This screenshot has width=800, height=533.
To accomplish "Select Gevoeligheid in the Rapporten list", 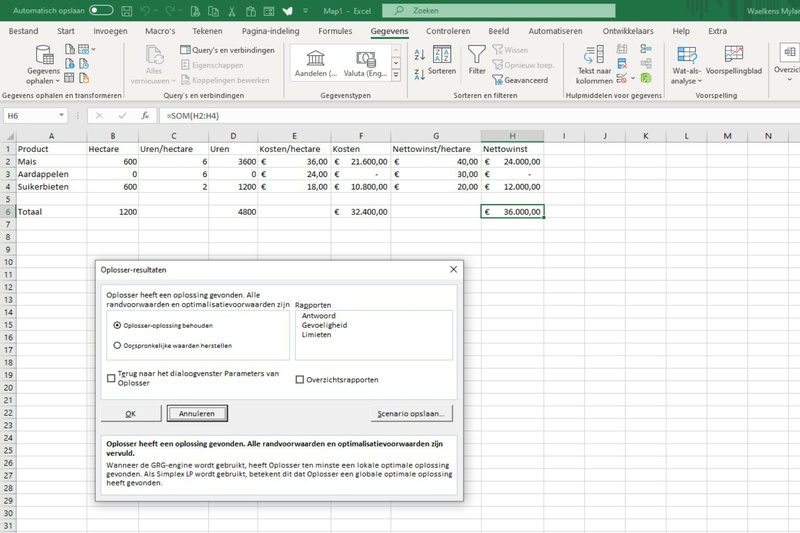I will click(322, 324).
